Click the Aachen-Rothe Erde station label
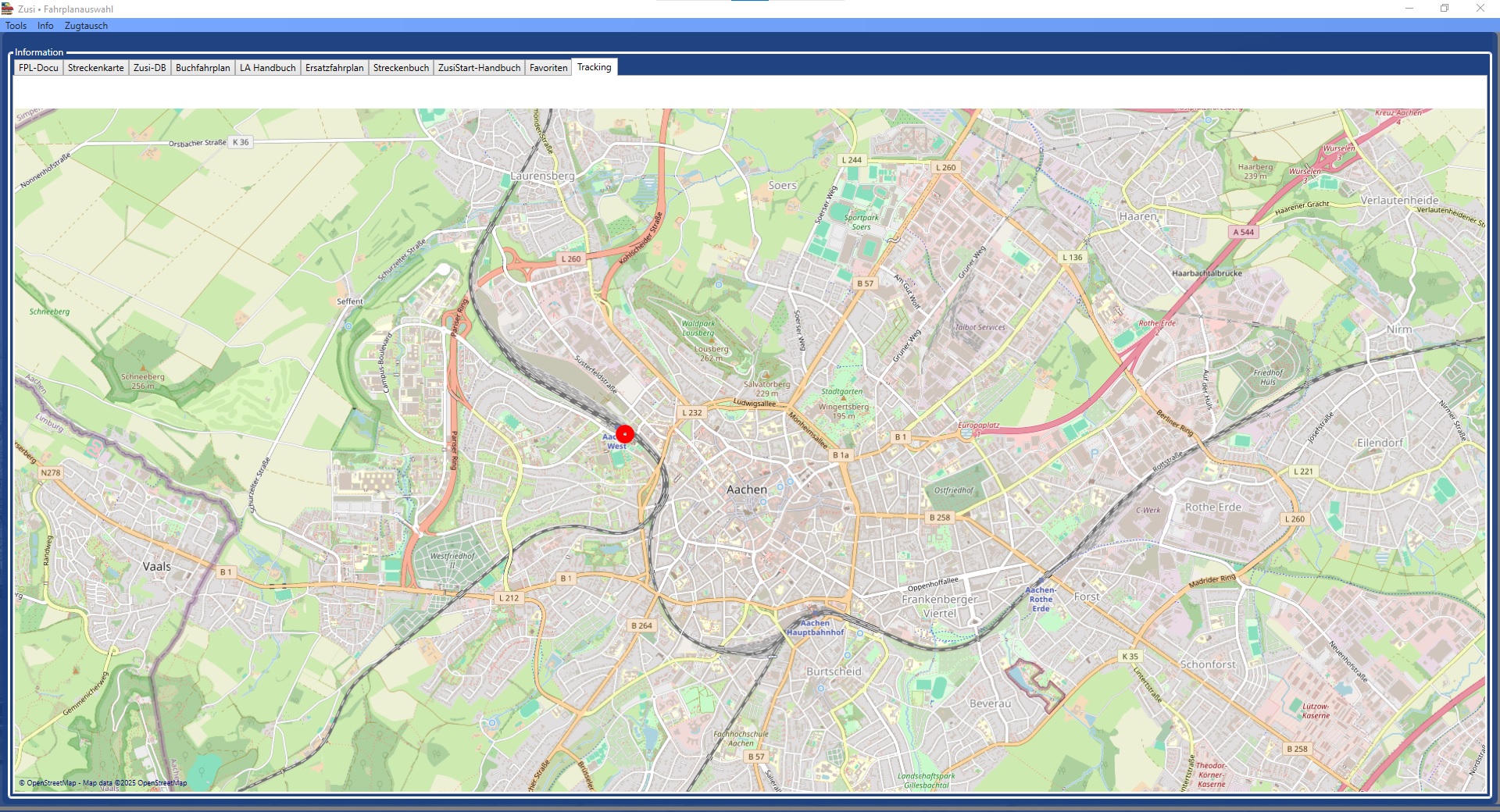Screen dimensions: 1500x812 pos(1041,599)
